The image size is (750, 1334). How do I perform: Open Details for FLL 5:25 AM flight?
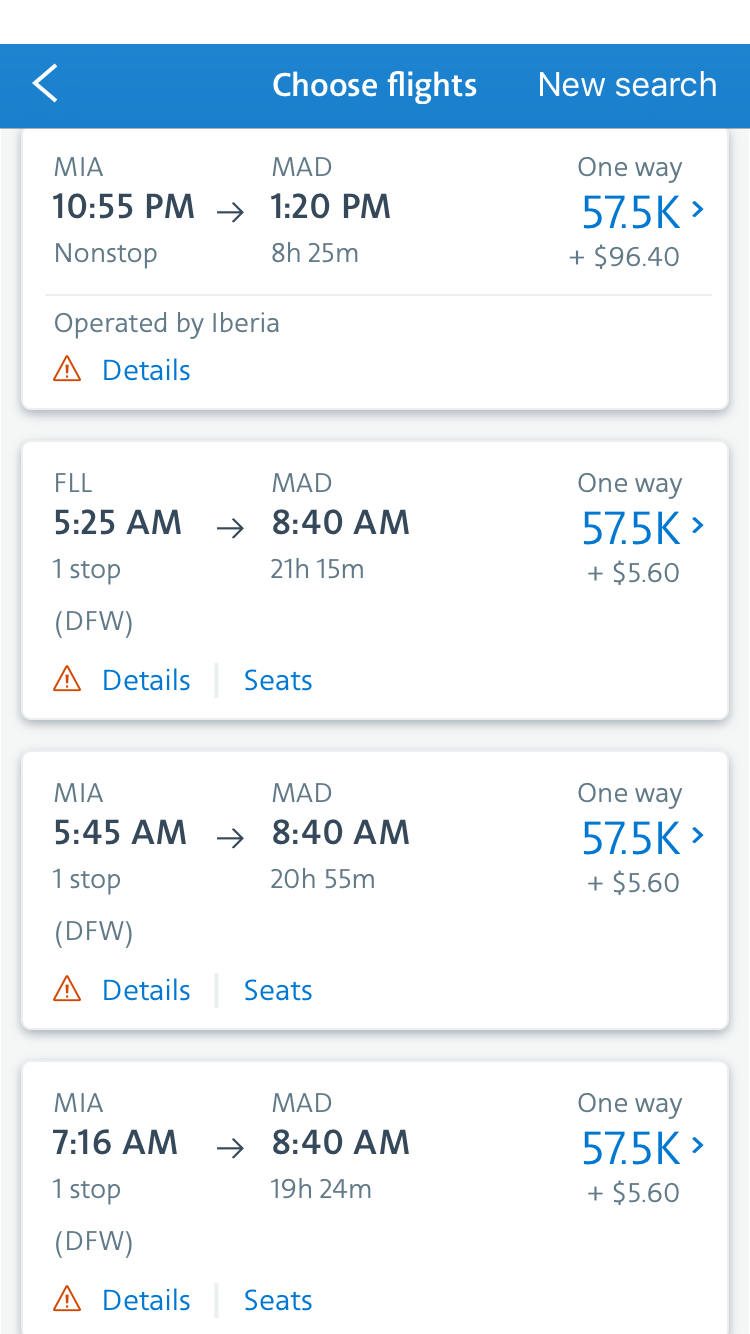pyautogui.click(x=146, y=680)
